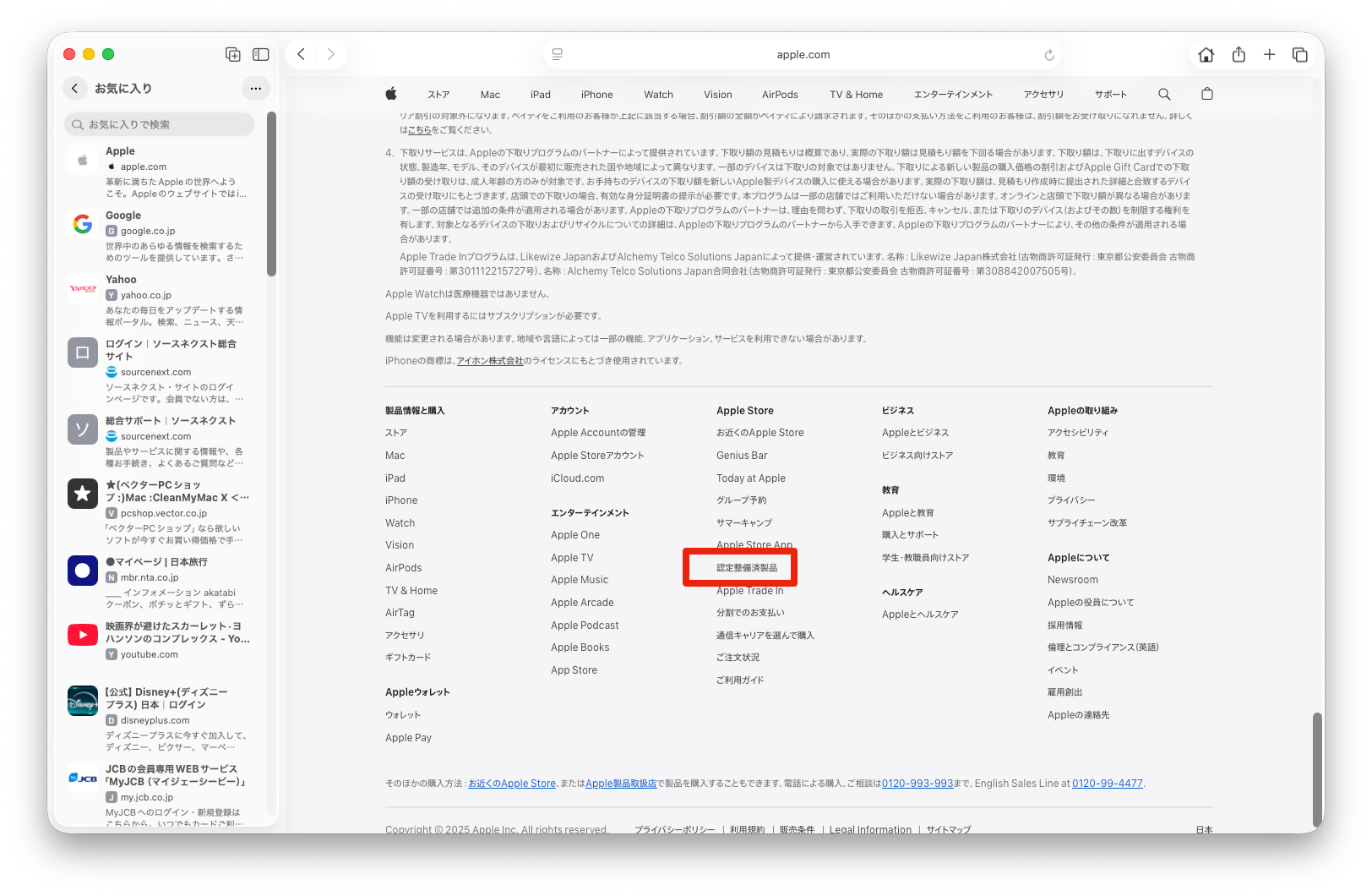Image resolution: width=1372 pixels, height=896 pixels.
Task: Reload the page using the refresh icon
Action: pyautogui.click(x=1049, y=55)
